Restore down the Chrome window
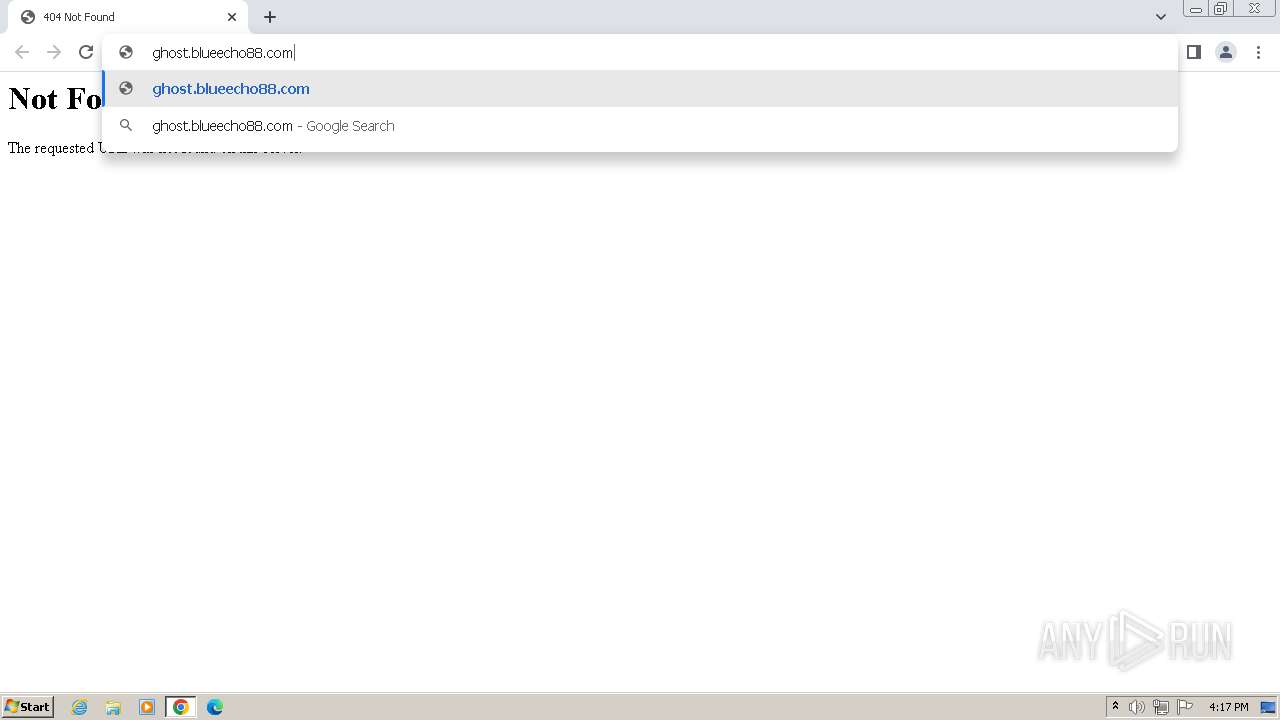This screenshot has width=1280, height=720. click(1220, 9)
